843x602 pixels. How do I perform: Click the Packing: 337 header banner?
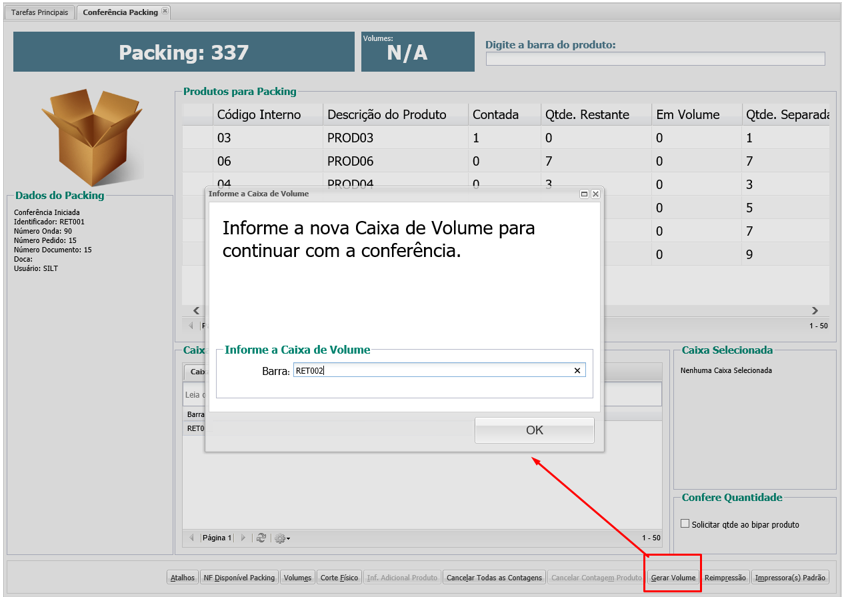[184, 52]
